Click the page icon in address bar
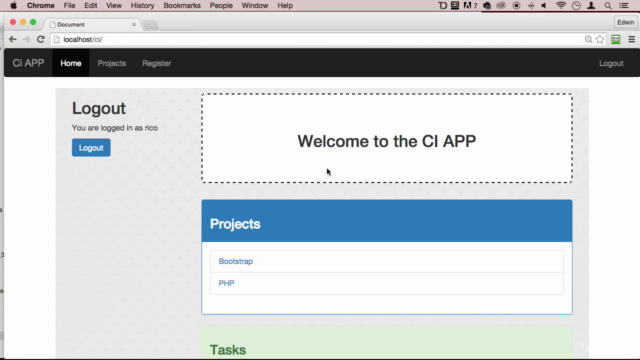 point(57,39)
